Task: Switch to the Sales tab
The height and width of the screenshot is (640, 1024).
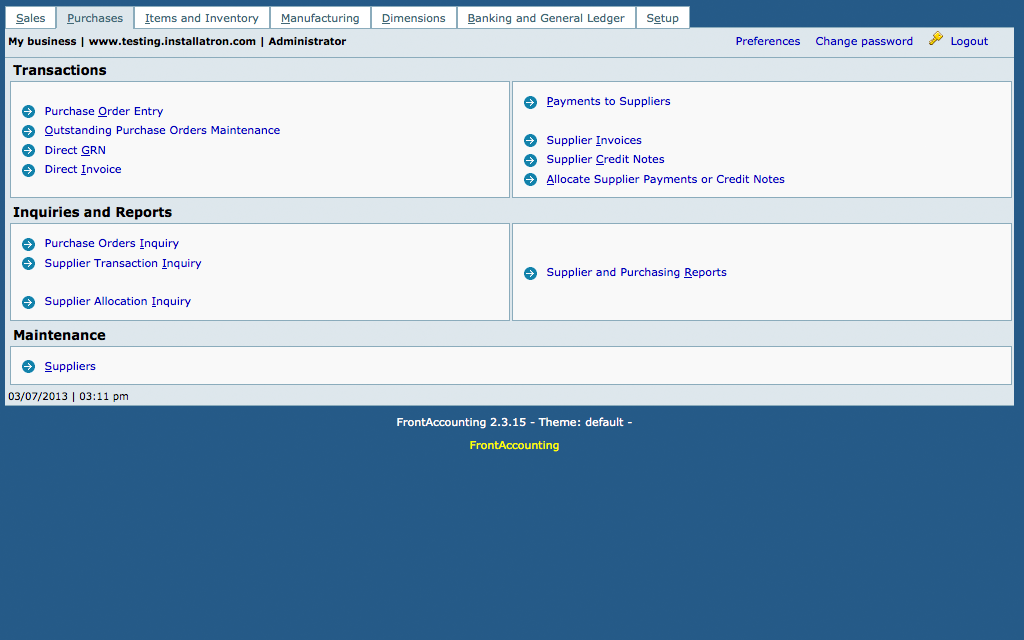Action: 30,18
